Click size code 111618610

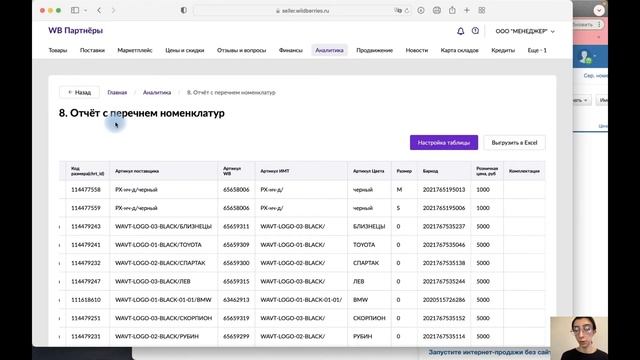click(86, 300)
